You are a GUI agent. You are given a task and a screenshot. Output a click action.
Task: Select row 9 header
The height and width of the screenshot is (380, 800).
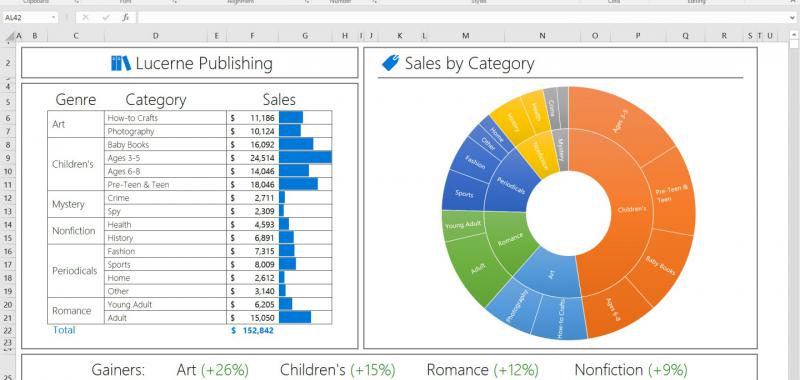8,158
